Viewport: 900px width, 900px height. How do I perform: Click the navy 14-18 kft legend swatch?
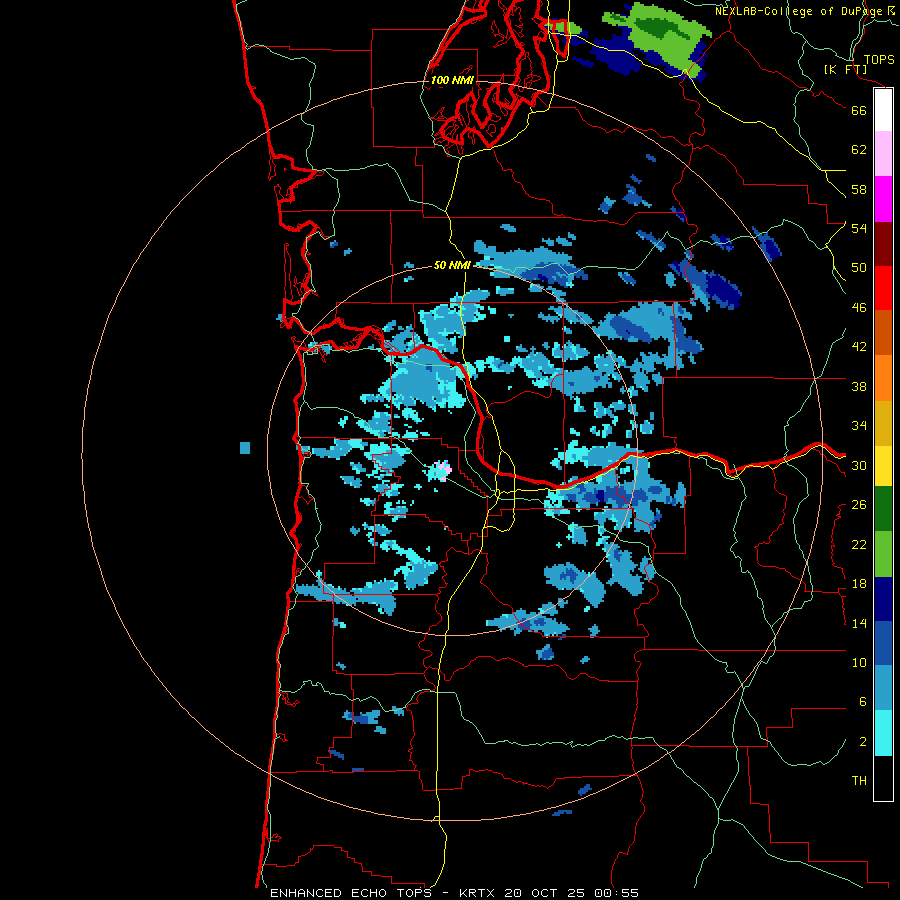(x=883, y=599)
